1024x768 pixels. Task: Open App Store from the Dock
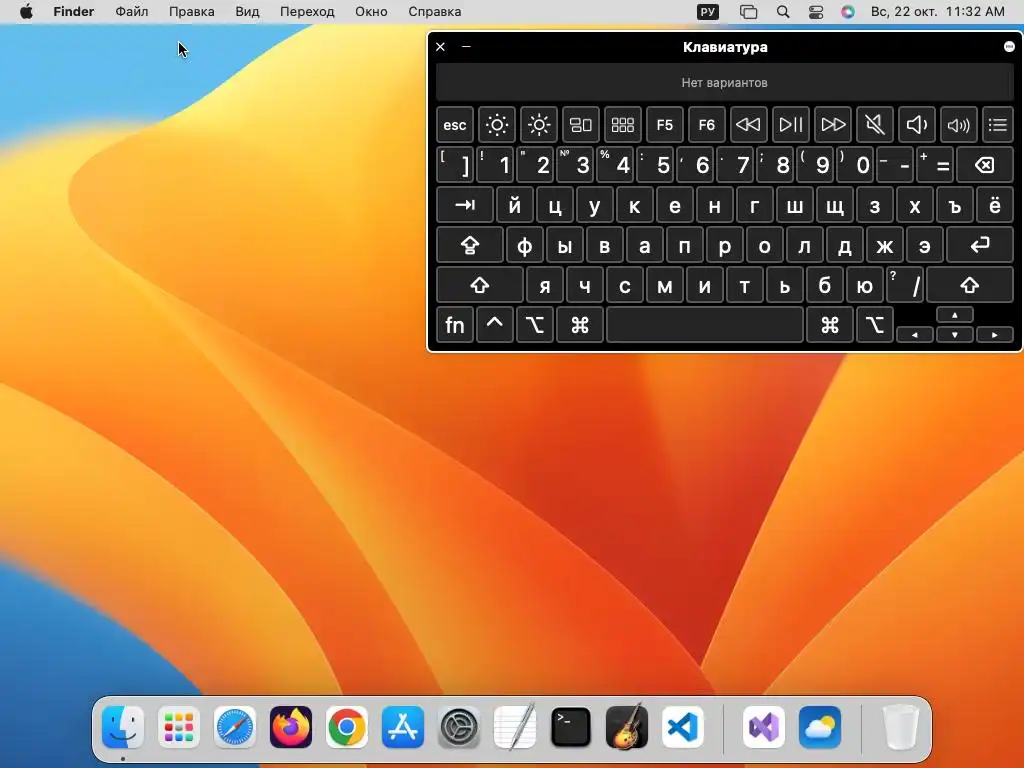click(402, 727)
